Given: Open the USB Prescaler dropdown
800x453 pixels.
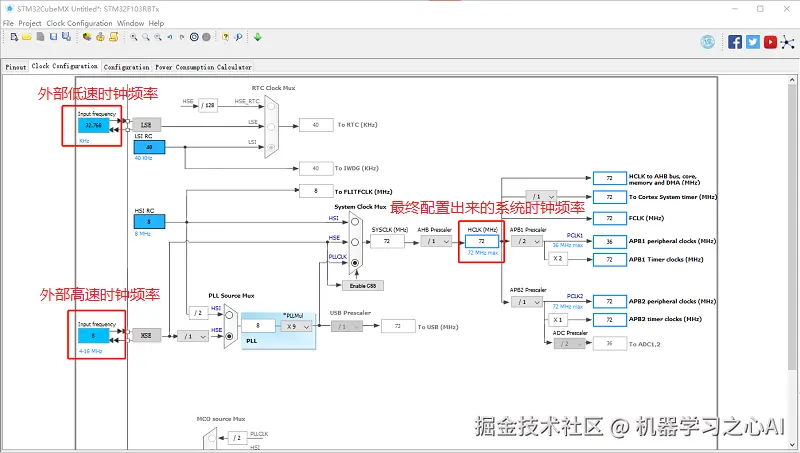Looking at the screenshot, I should tap(347, 326).
